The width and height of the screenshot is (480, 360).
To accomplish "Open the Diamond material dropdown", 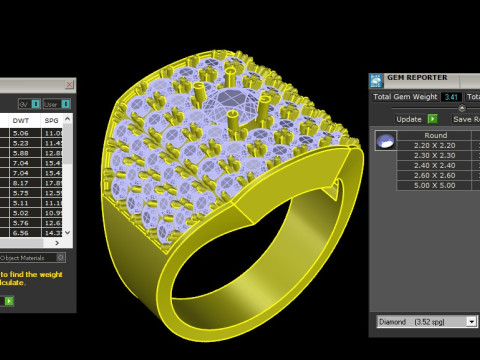I will 471,322.
